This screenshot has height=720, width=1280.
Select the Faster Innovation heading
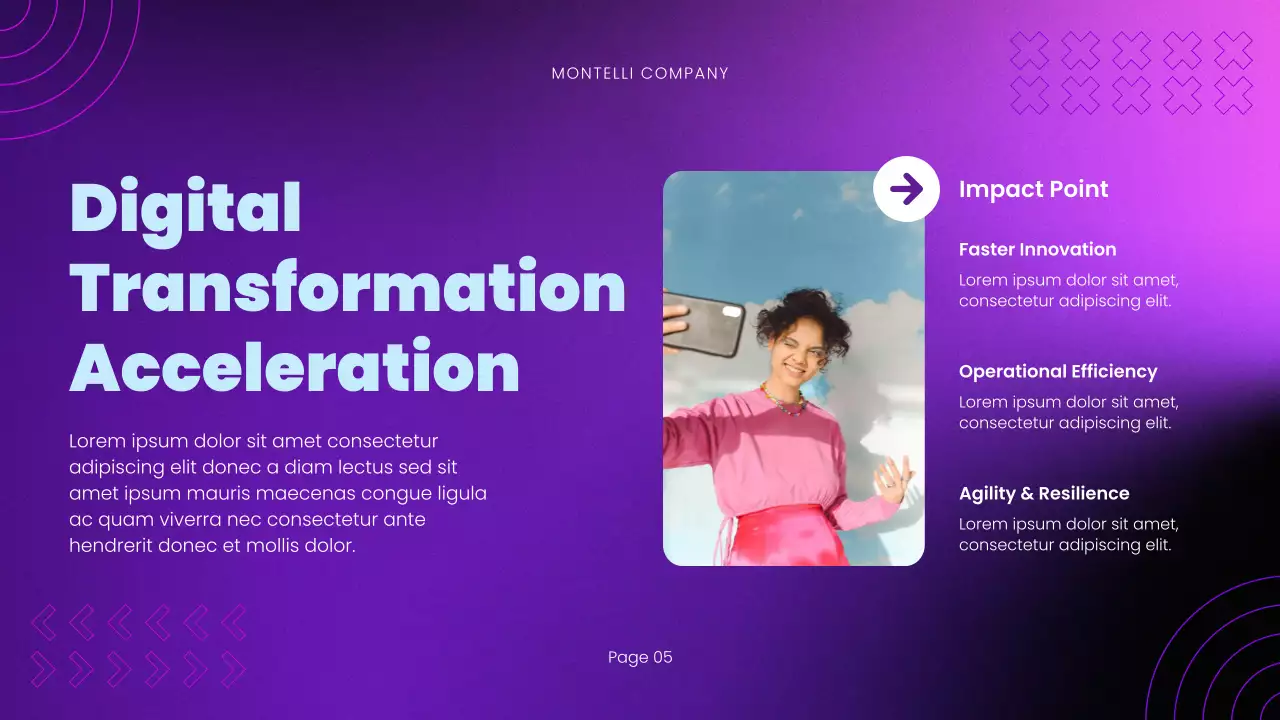click(1038, 249)
